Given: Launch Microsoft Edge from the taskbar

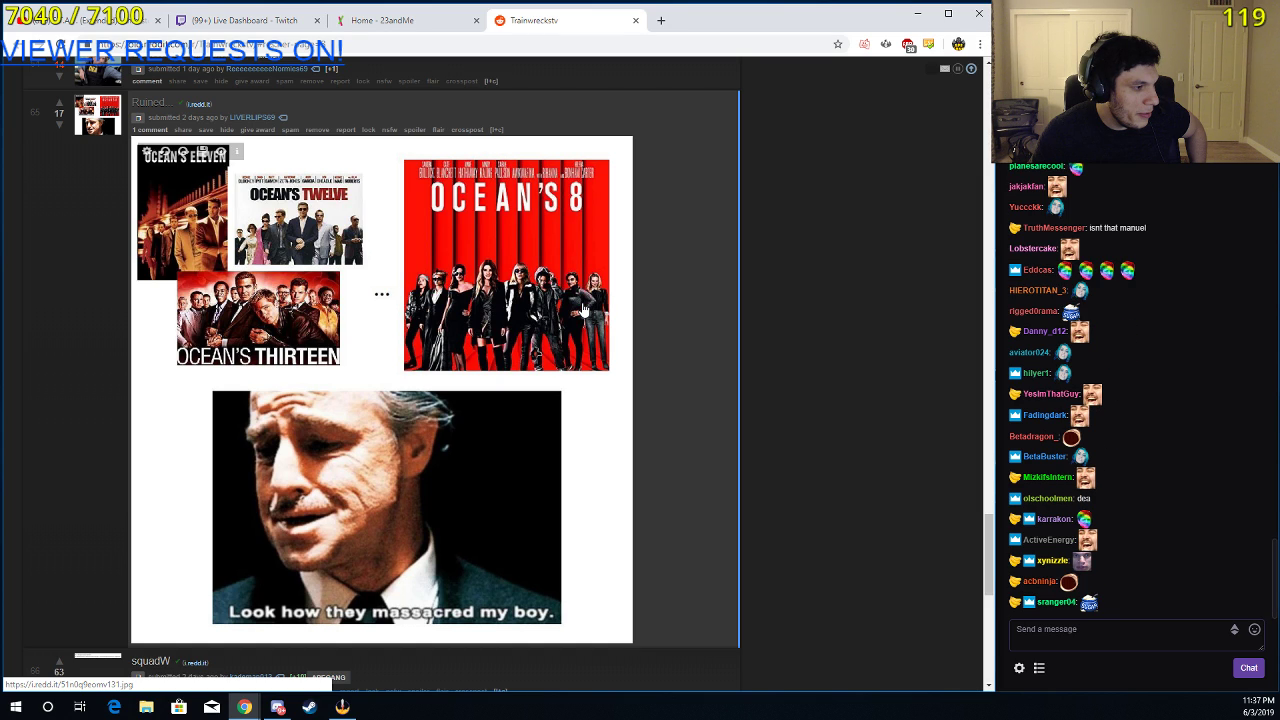Looking at the screenshot, I should click(x=114, y=707).
